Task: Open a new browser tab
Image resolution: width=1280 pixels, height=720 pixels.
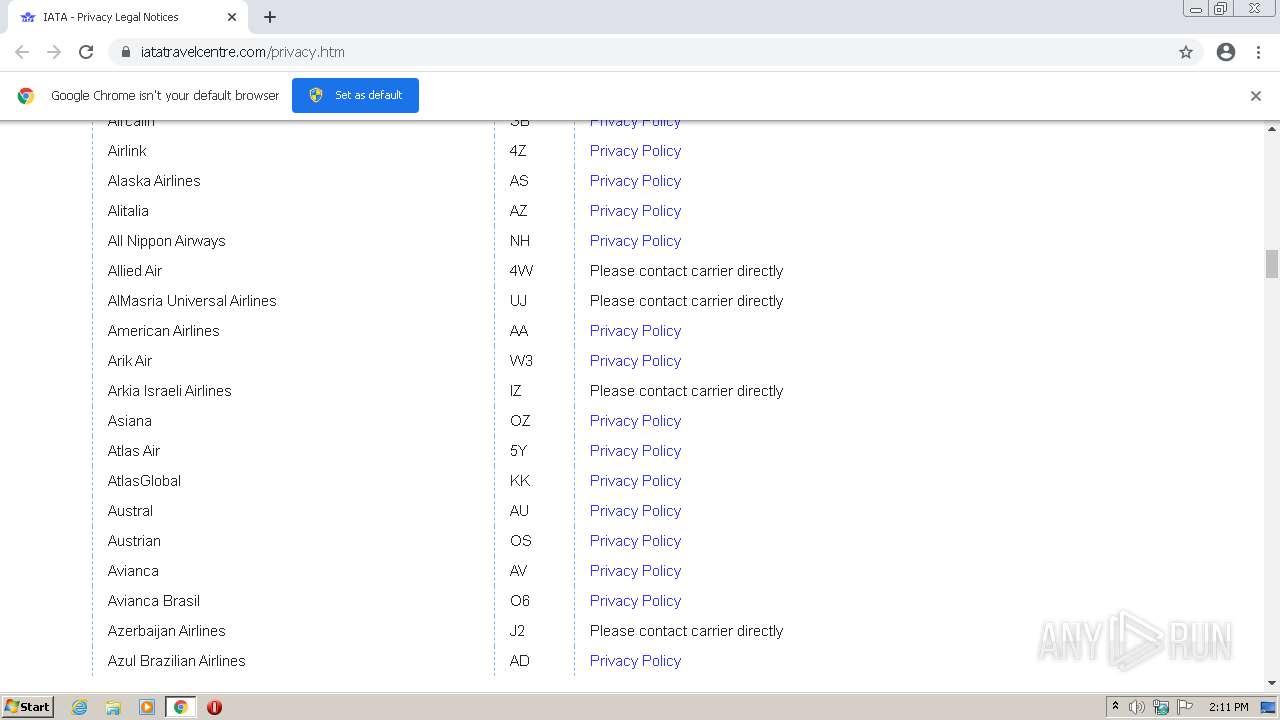Action: (270, 17)
